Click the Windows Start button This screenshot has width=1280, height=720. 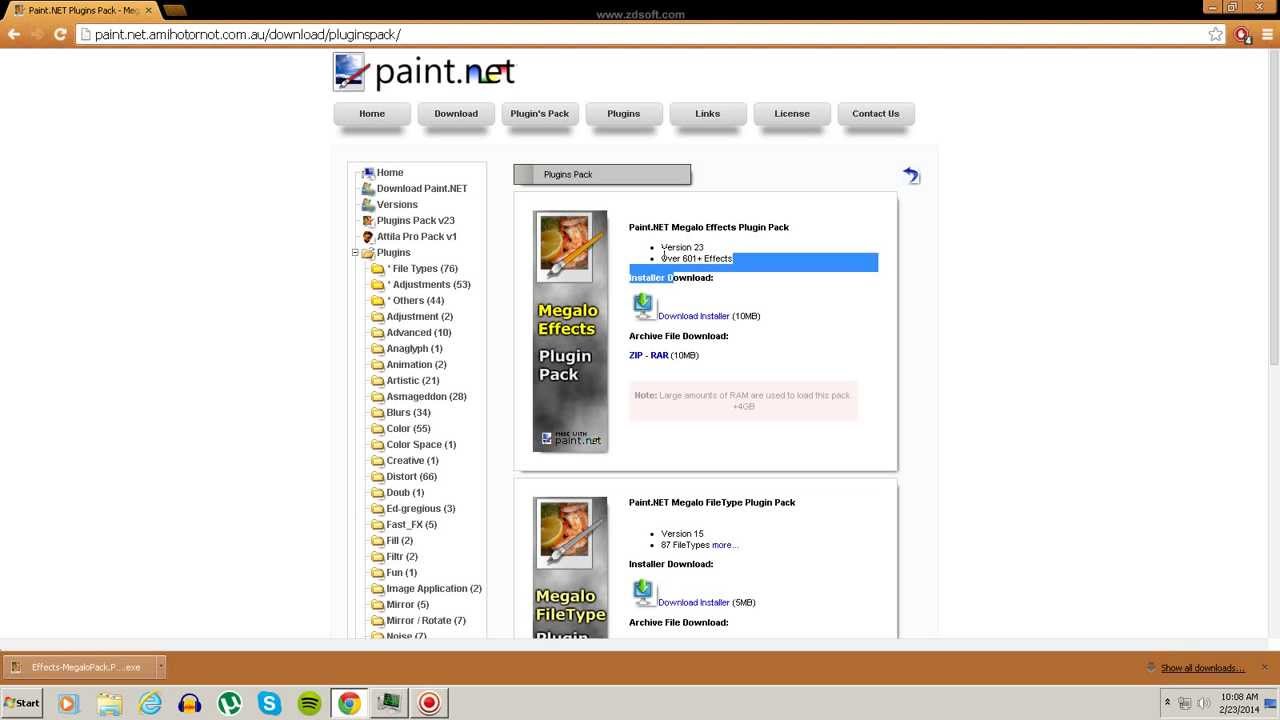click(x=22, y=703)
